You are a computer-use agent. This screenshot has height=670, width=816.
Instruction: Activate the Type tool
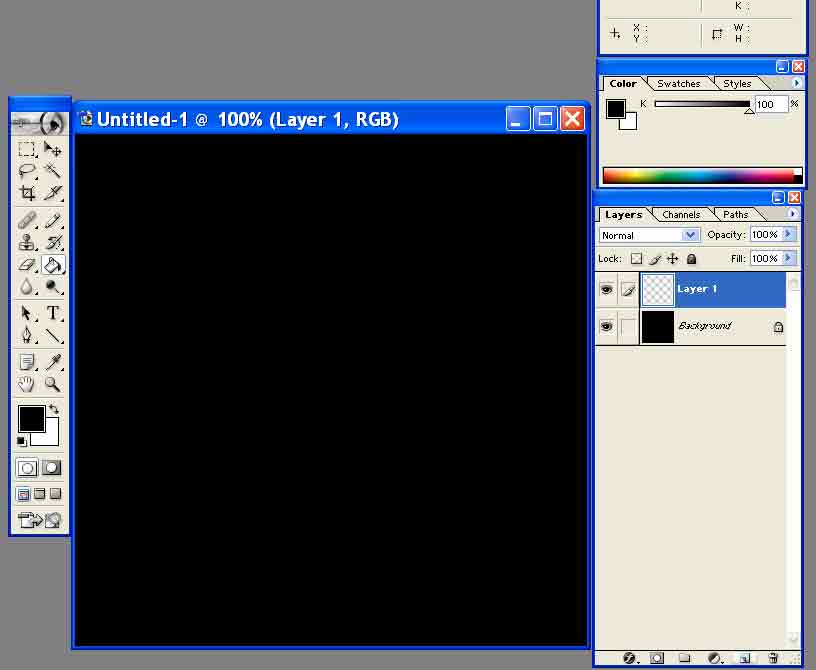pos(53,313)
